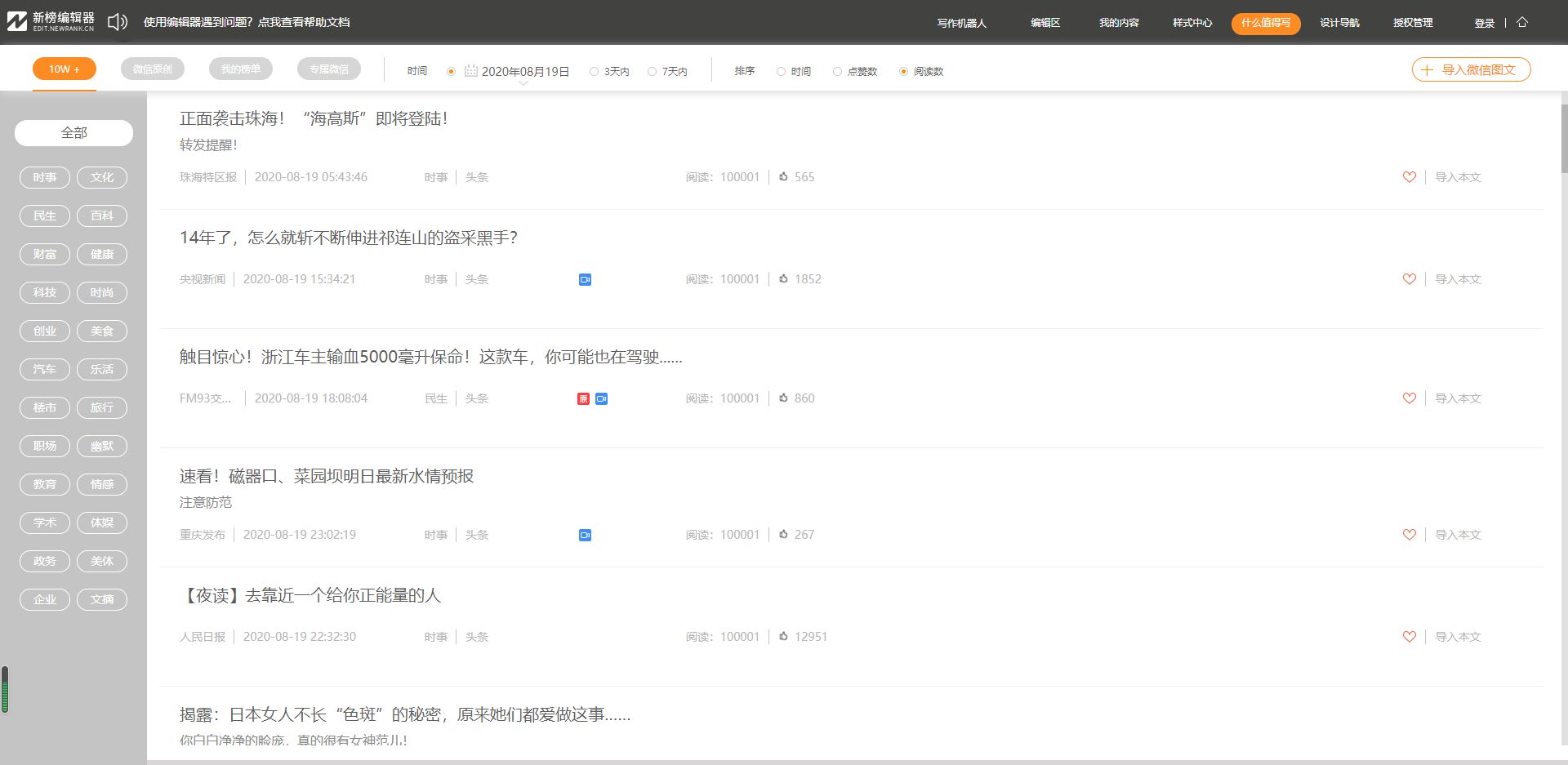Favorite the 浙江车主 article heart icon
The height and width of the screenshot is (765, 1568).
1410,398
